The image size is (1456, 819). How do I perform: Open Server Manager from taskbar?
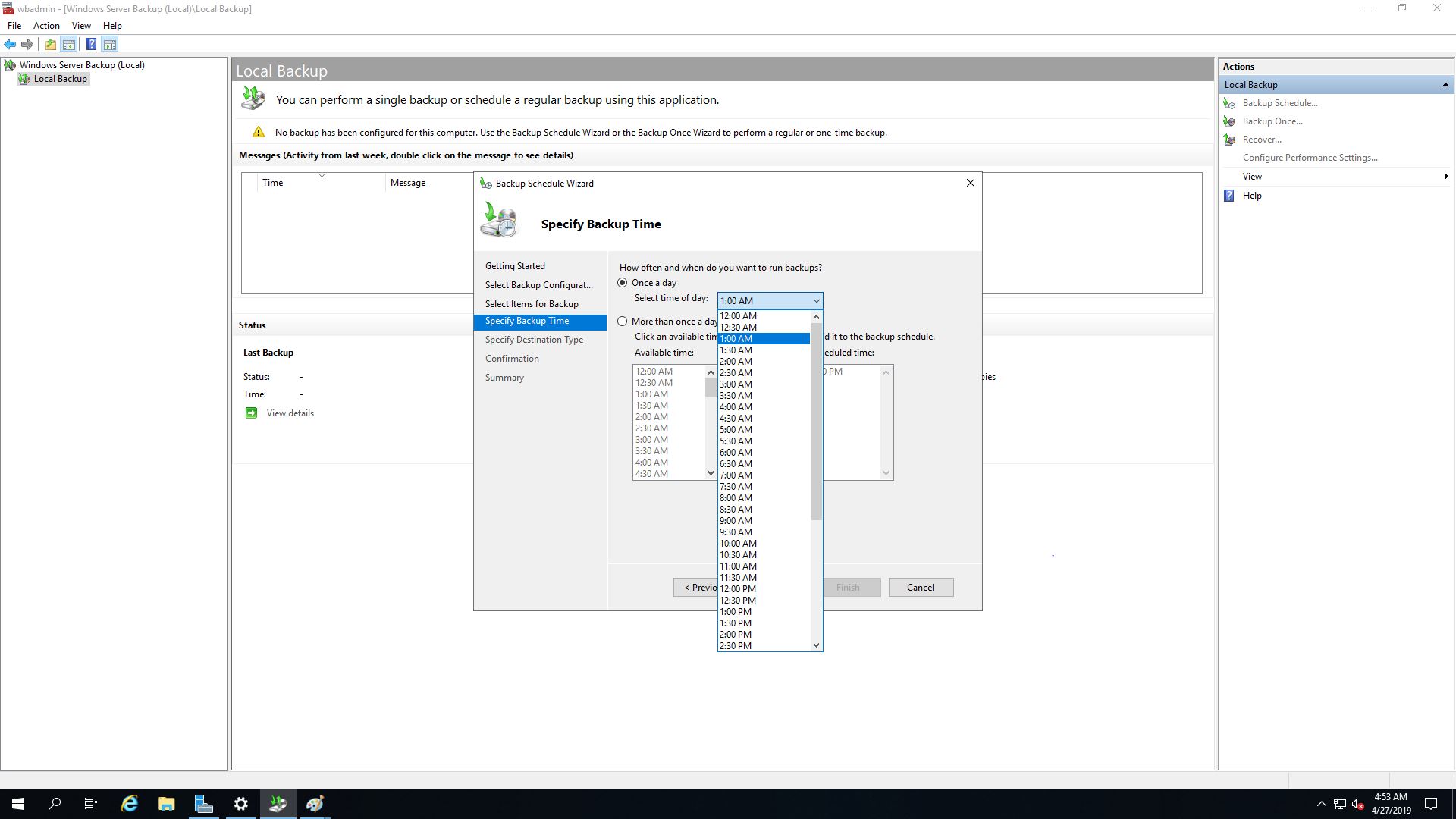(203, 804)
